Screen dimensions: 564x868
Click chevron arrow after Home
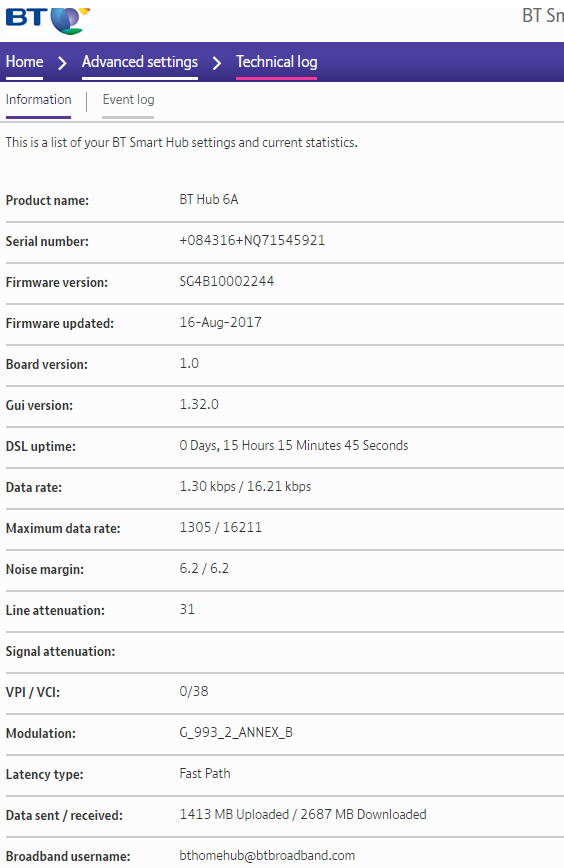coord(63,63)
